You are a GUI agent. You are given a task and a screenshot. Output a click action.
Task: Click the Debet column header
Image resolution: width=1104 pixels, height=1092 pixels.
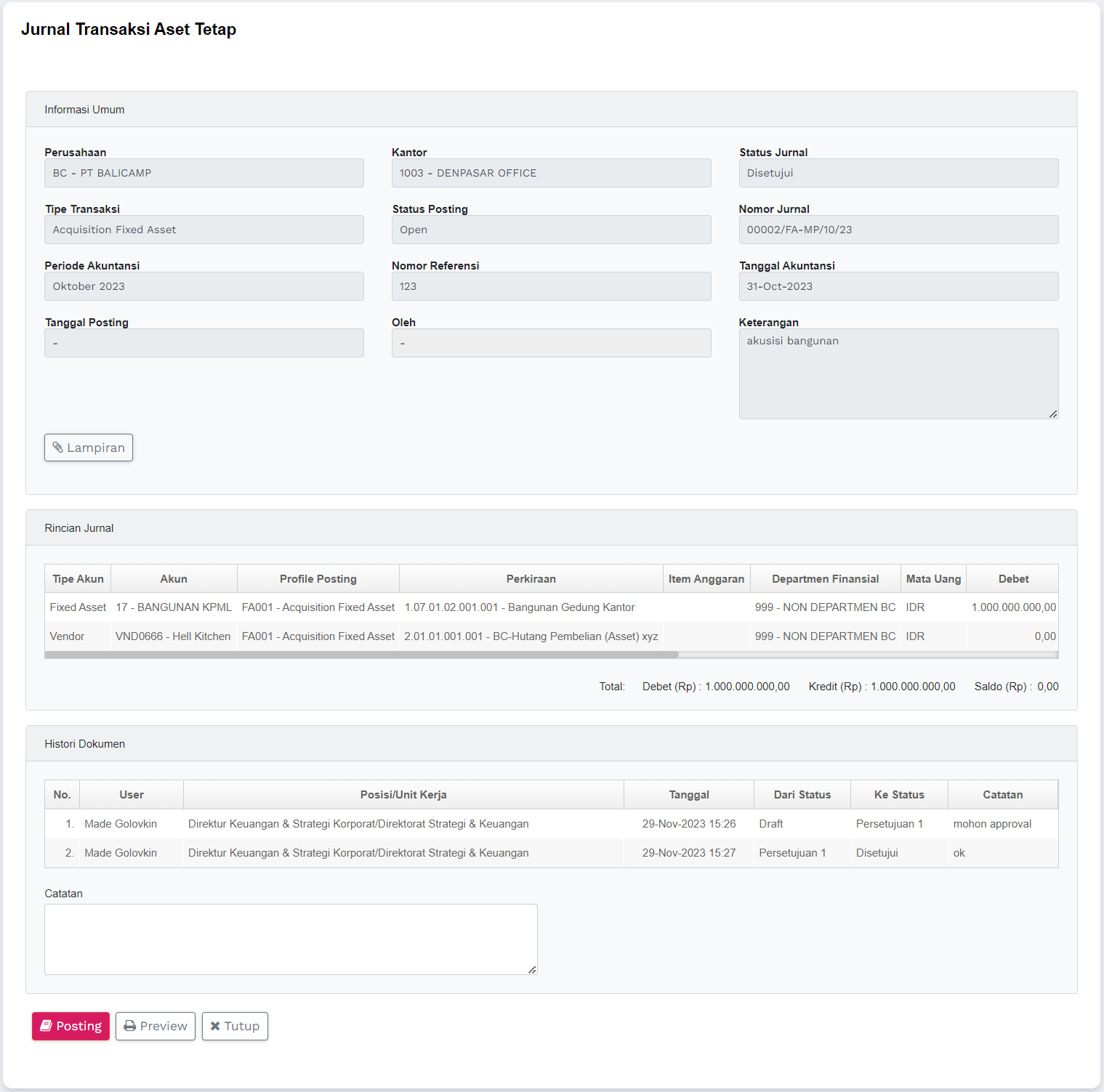click(x=1013, y=579)
